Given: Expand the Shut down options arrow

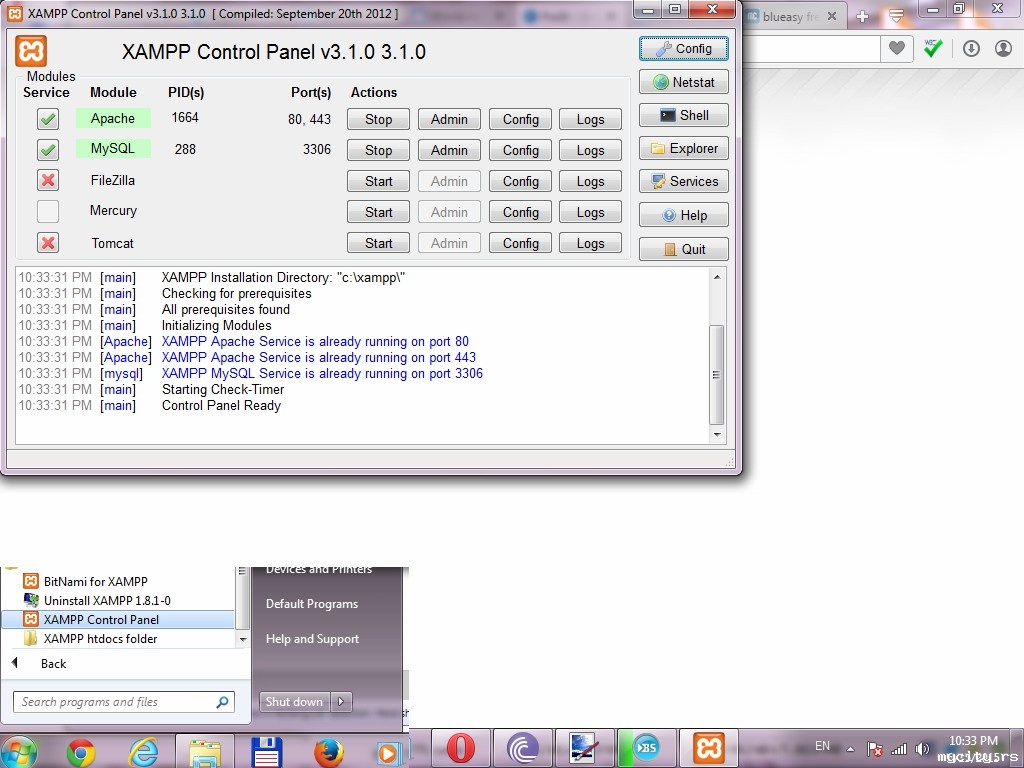Looking at the screenshot, I should [342, 702].
